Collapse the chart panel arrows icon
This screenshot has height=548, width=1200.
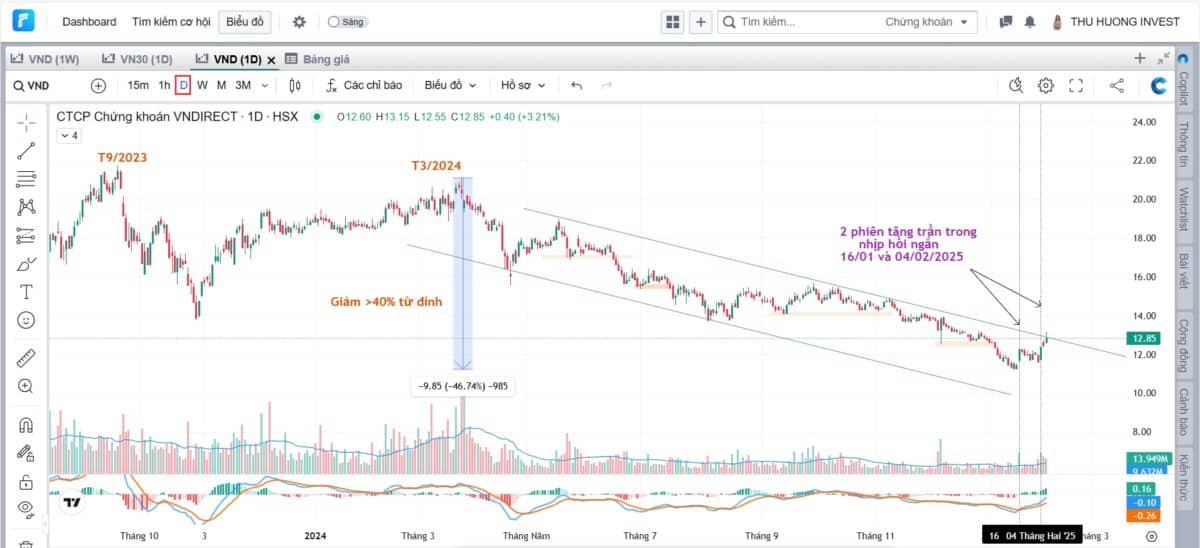[x=1164, y=58]
